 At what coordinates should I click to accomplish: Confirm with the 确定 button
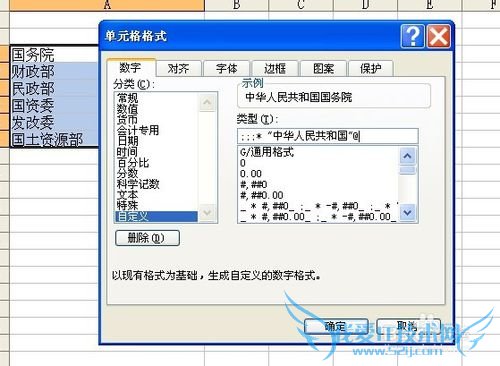point(336,326)
